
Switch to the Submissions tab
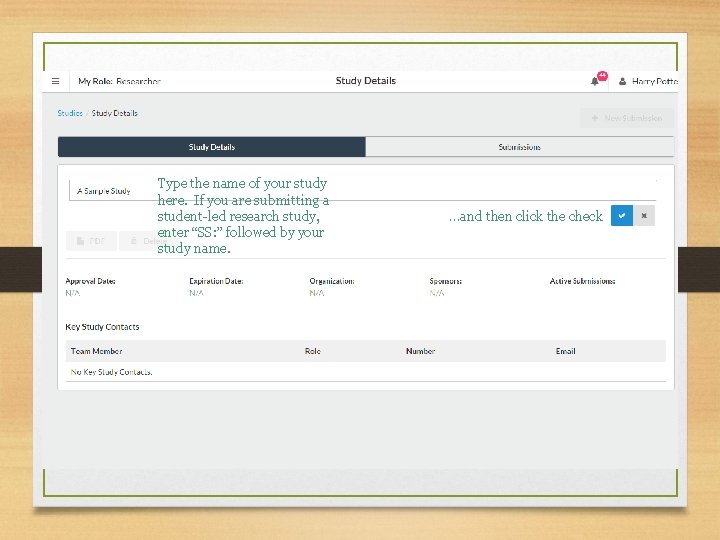(x=519, y=147)
